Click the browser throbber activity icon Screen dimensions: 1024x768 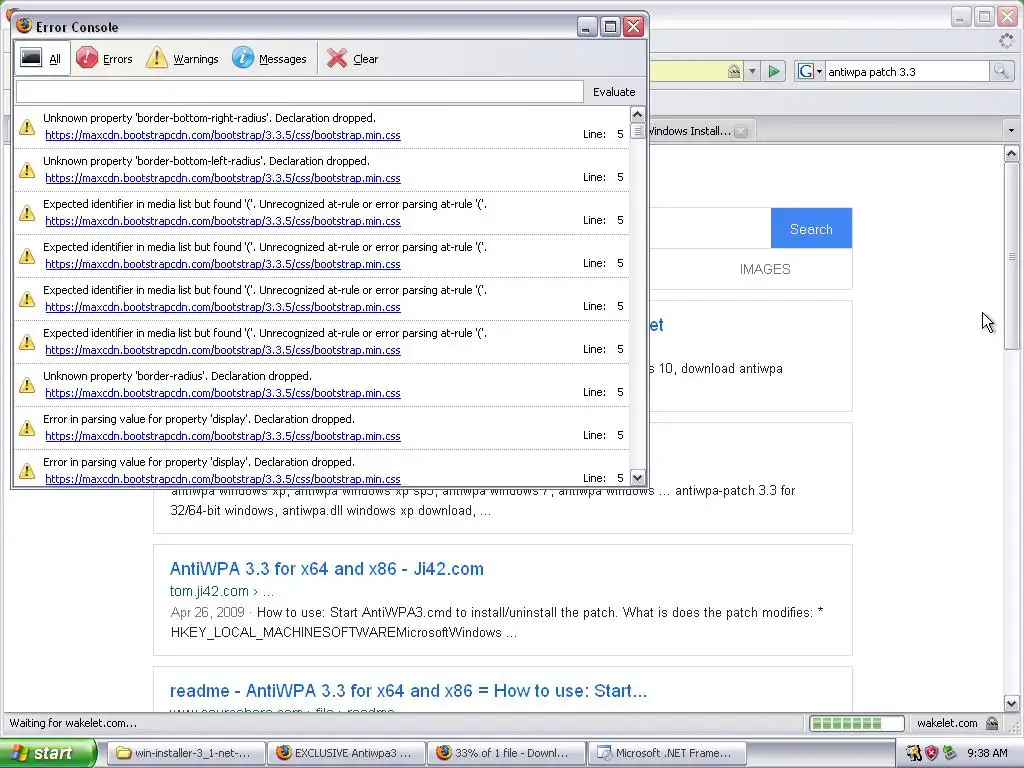(1006, 41)
